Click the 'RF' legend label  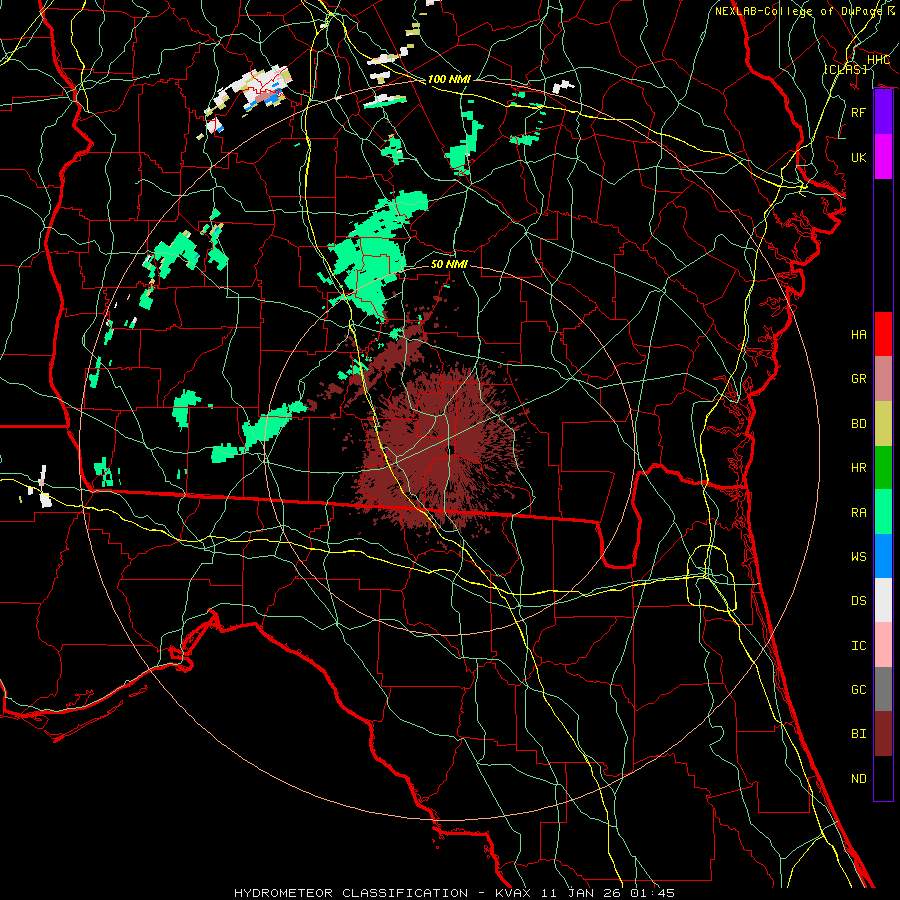coord(858,112)
